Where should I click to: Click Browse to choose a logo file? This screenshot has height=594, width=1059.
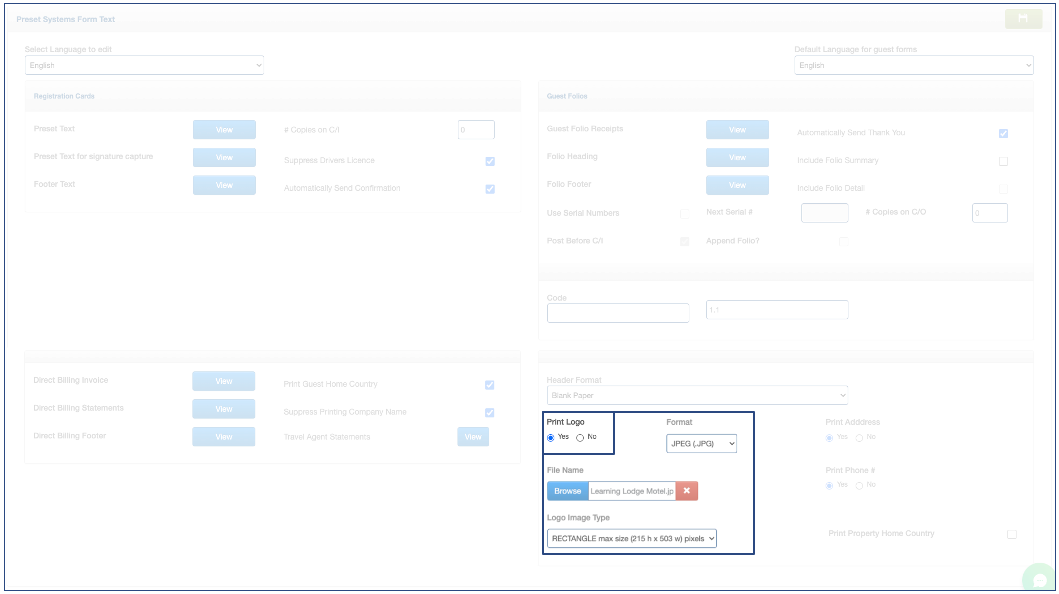coord(567,491)
